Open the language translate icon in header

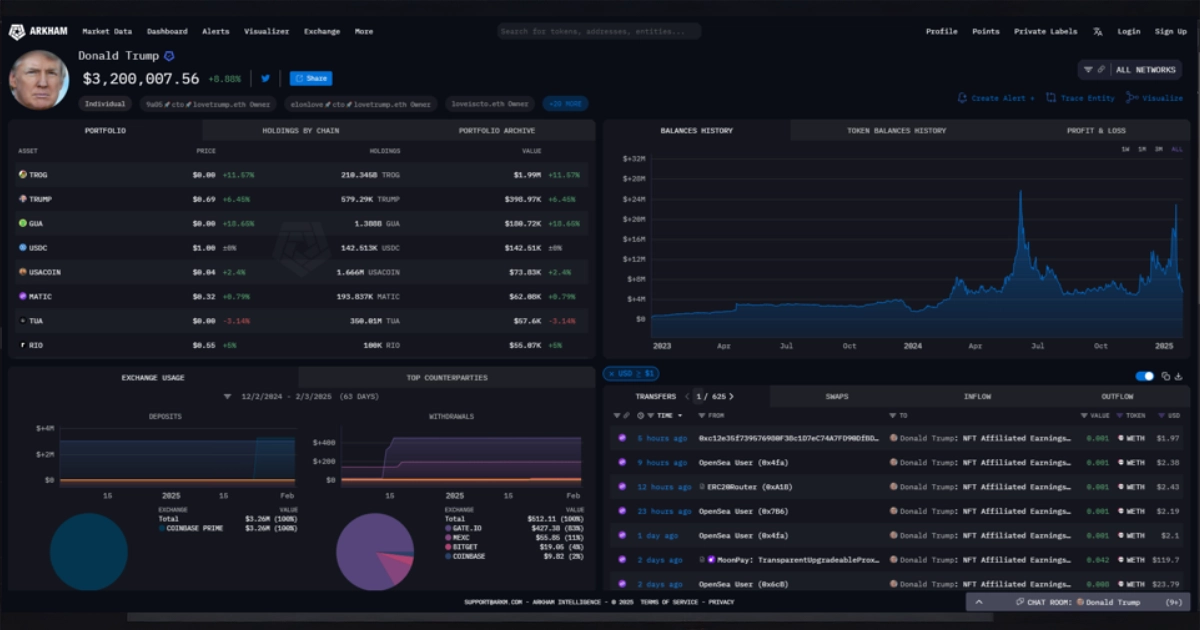pyautogui.click(x=1098, y=31)
